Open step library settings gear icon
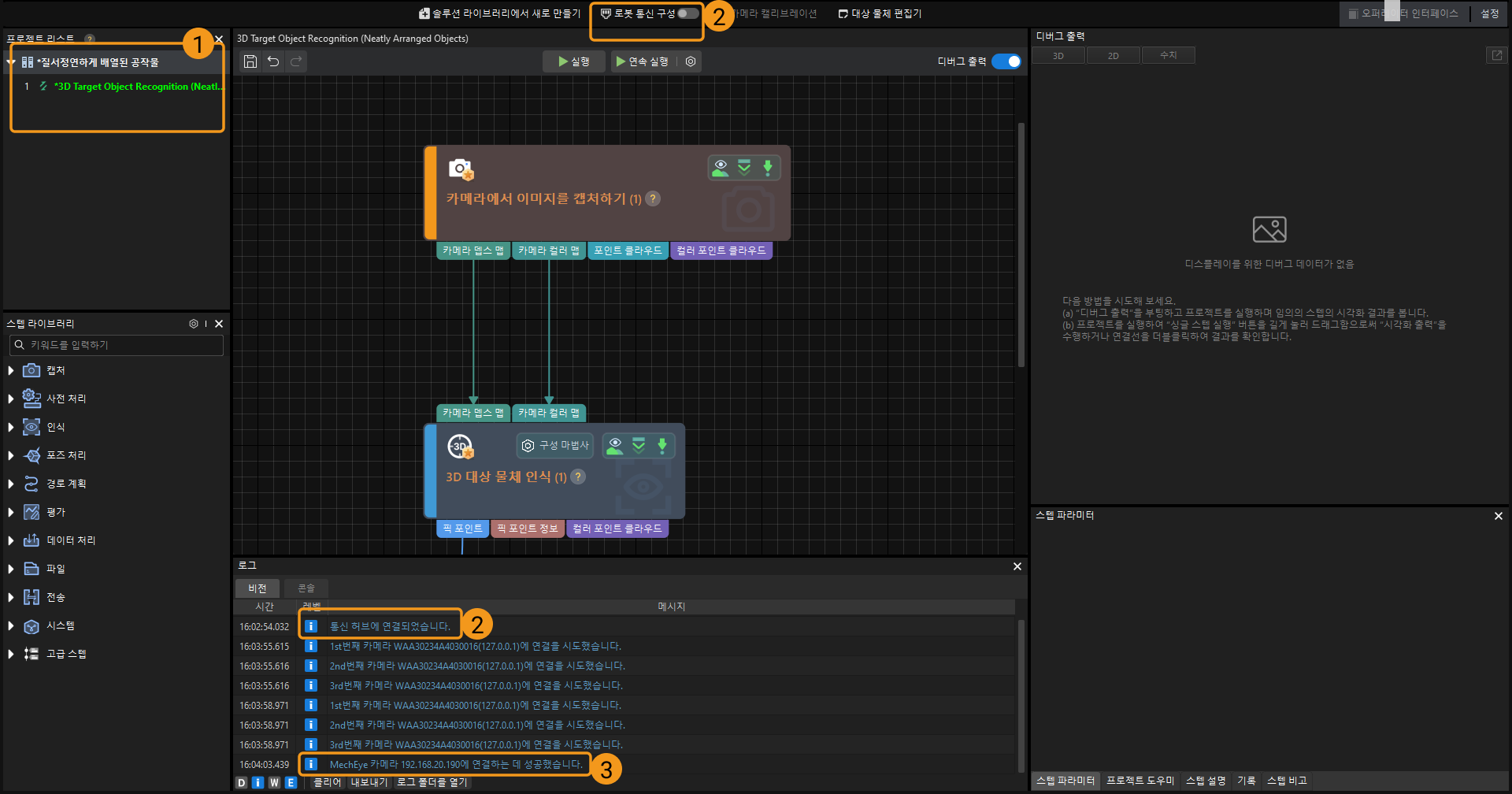Screen dimensions: 1512x794 click(x=194, y=324)
